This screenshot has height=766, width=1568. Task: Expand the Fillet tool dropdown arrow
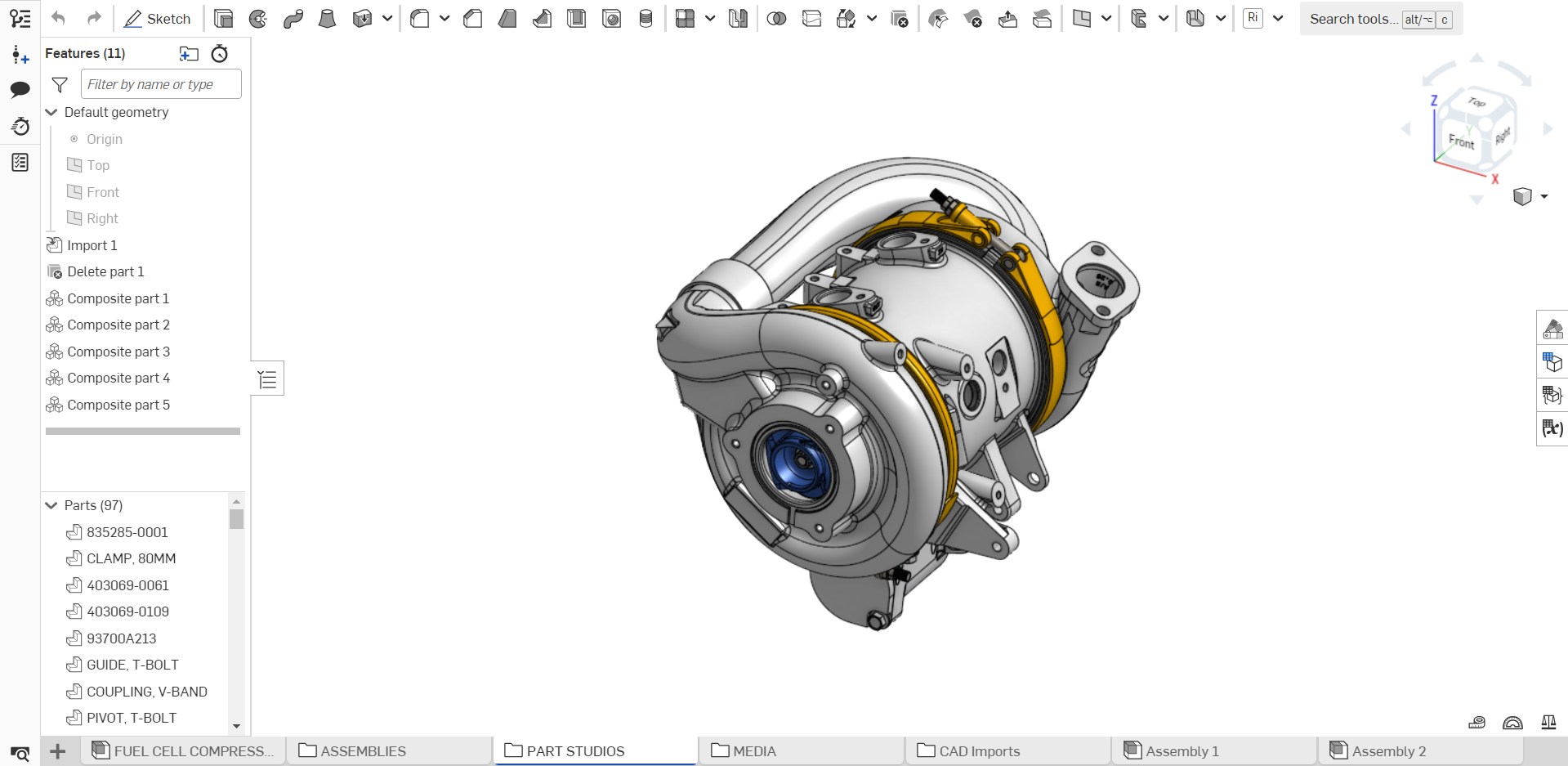[444, 19]
